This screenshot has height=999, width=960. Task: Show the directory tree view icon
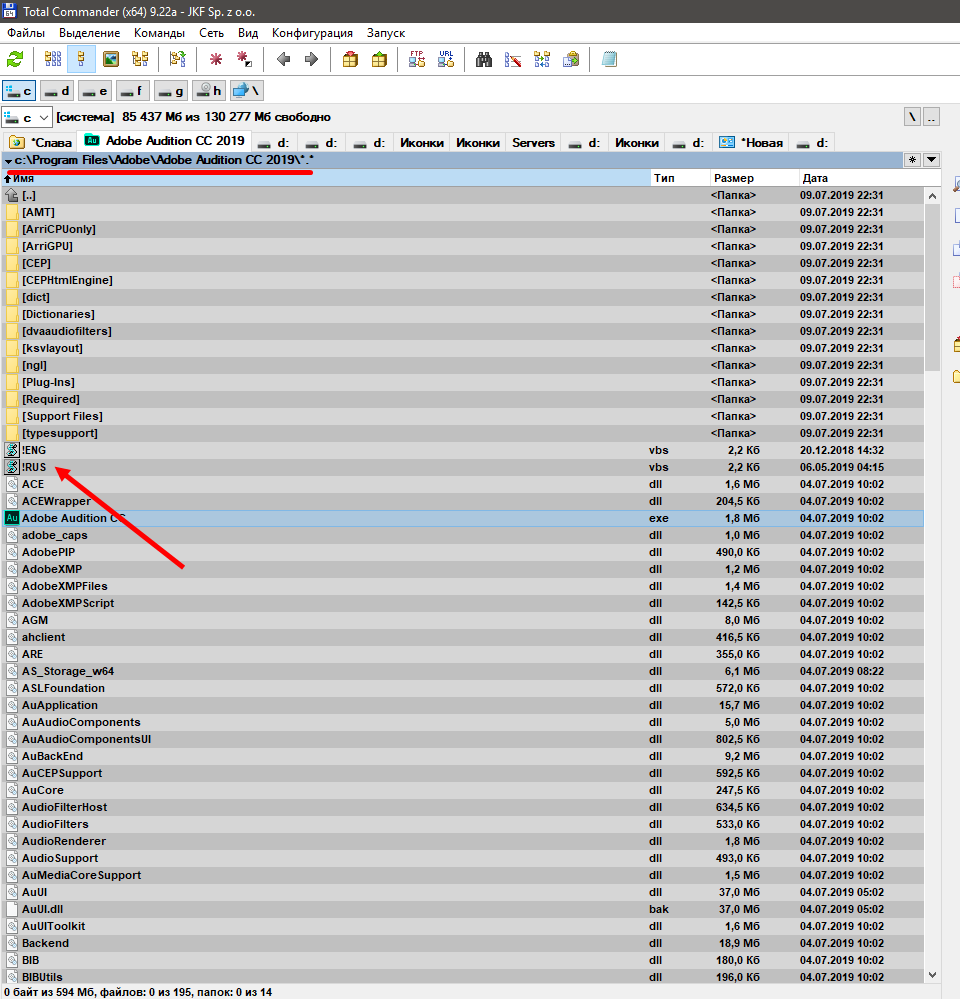(x=140, y=60)
